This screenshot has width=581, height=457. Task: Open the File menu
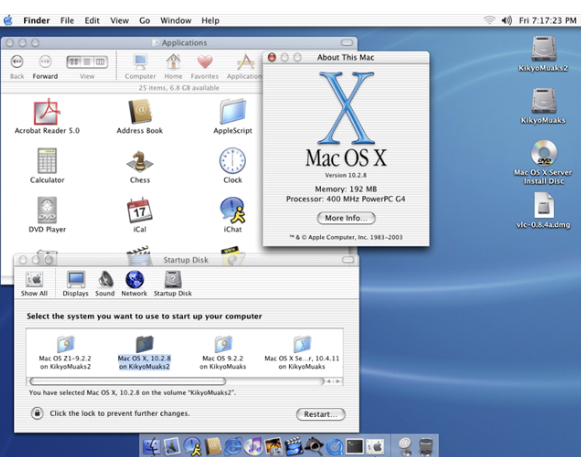tap(67, 20)
